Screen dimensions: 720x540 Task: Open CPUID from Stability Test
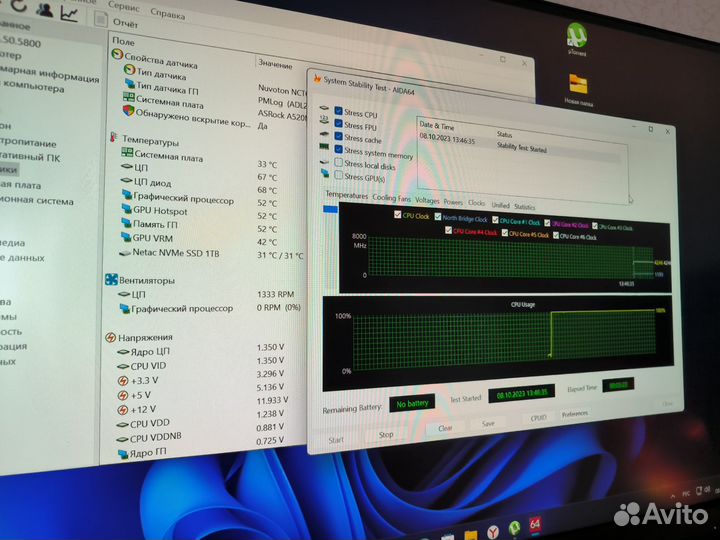point(538,417)
